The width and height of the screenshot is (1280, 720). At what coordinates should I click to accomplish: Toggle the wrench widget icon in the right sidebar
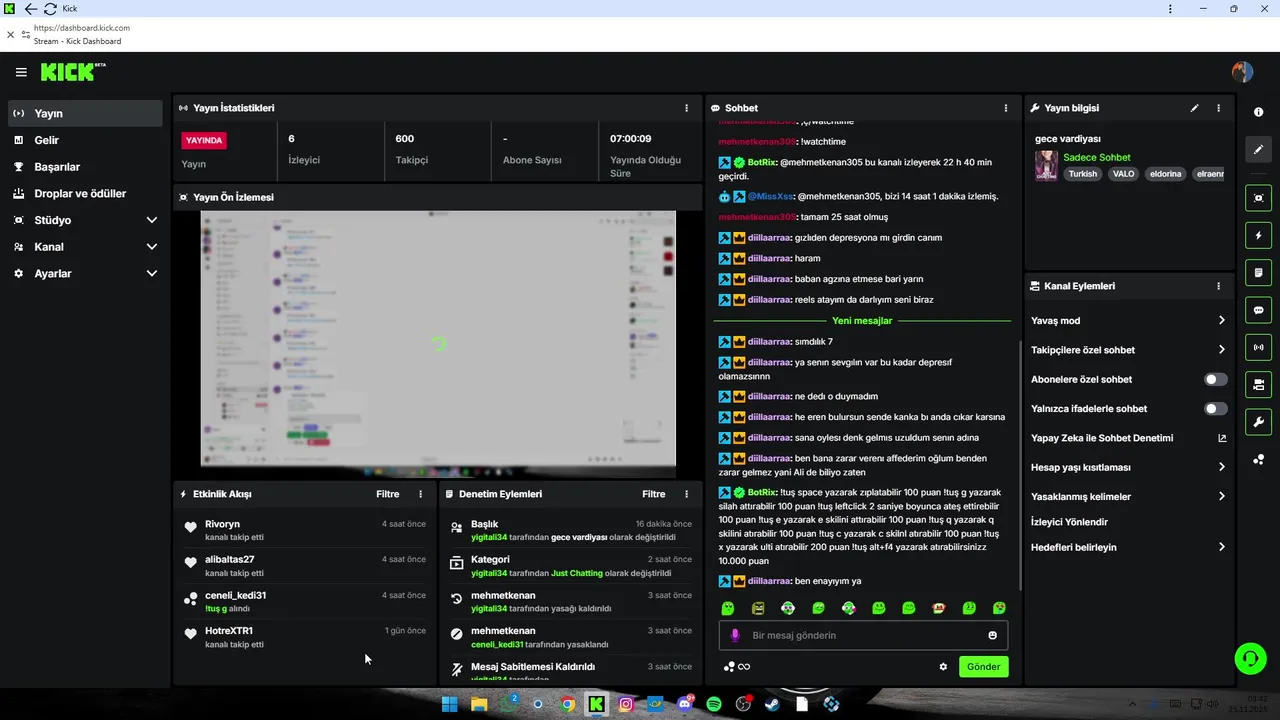pyautogui.click(x=1258, y=421)
